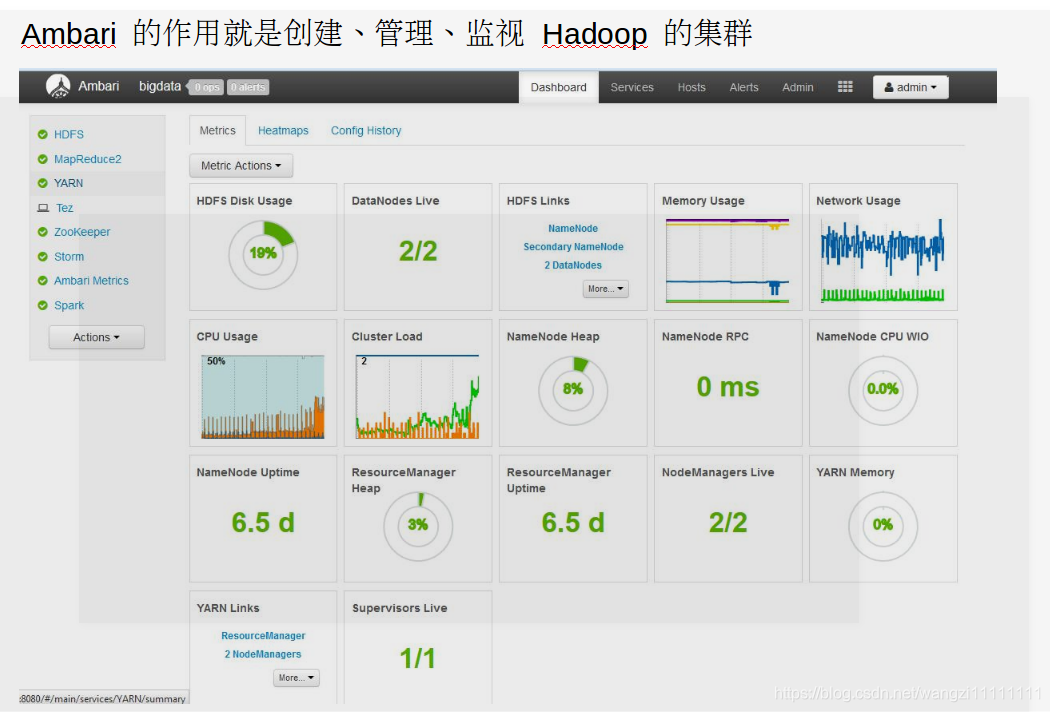Image resolution: width=1050 pixels, height=712 pixels.
Task: Open Tez service in sidebar
Action: [64, 208]
